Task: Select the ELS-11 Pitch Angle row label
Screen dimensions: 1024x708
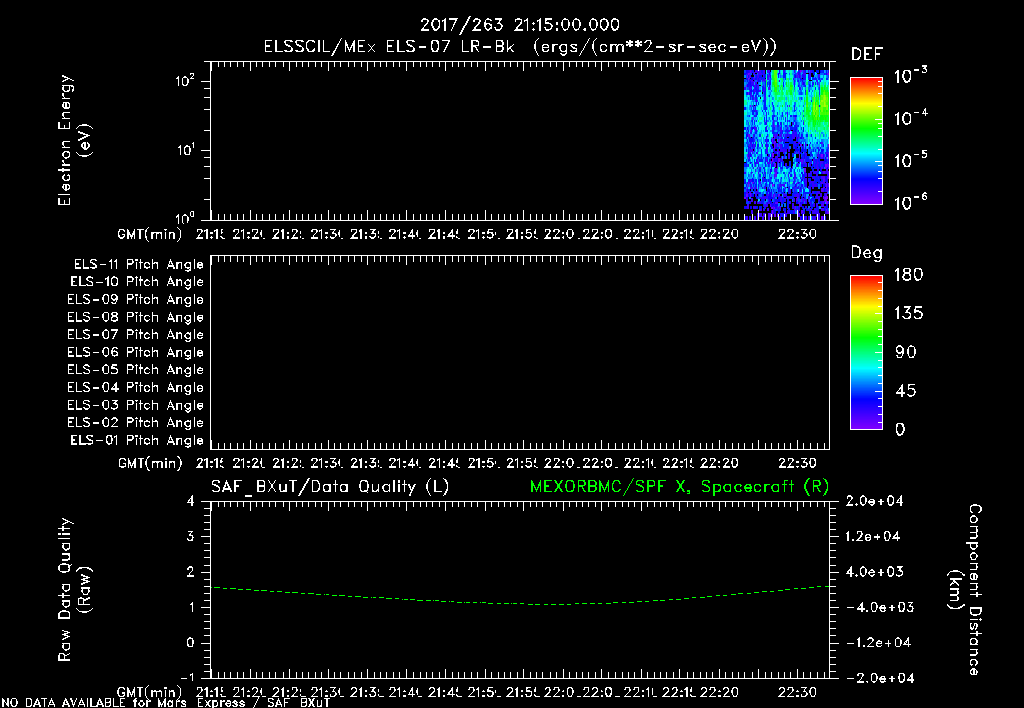Action: tap(138, 265)
